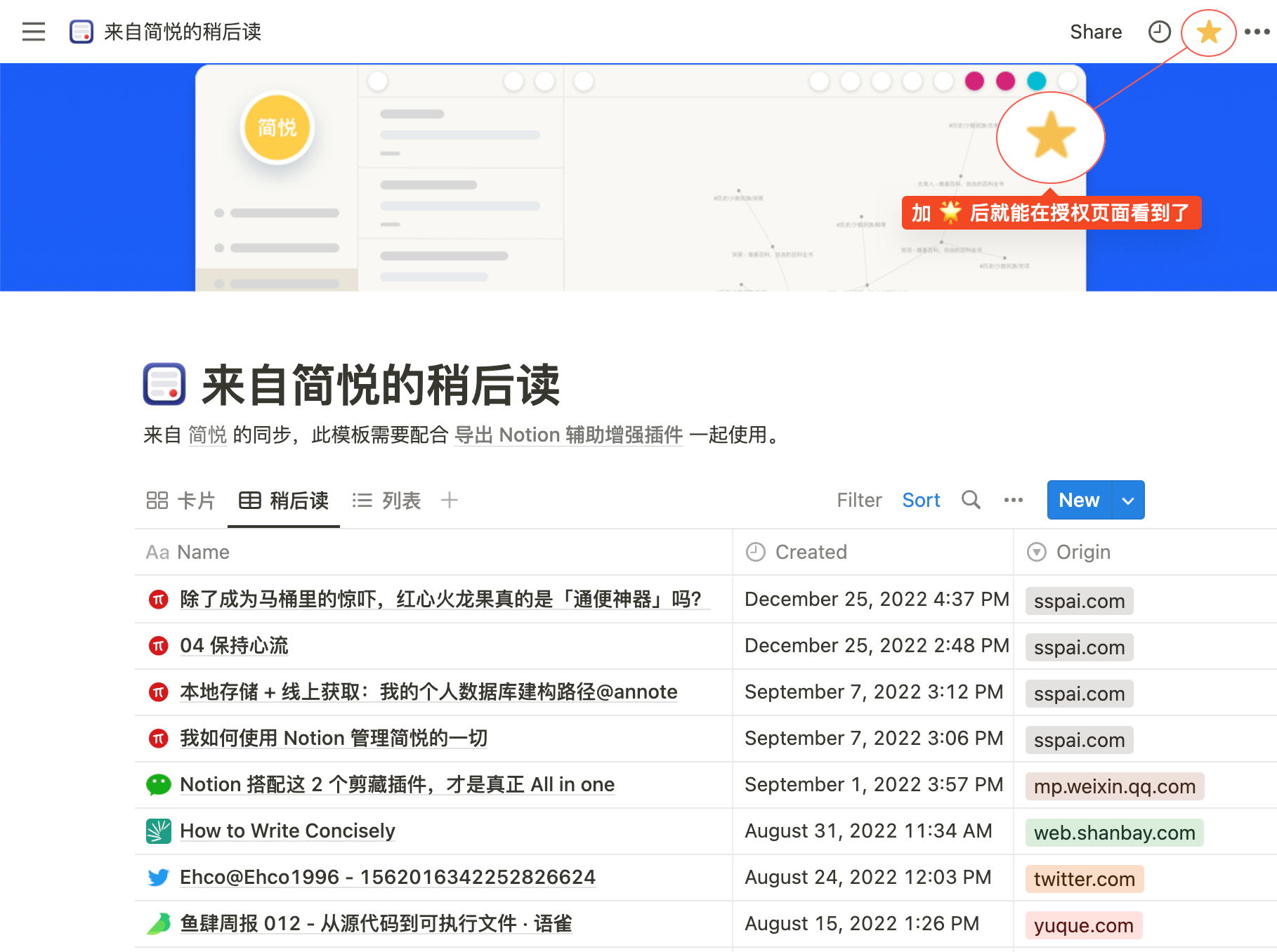Click the New button to add an entry

1078,500
